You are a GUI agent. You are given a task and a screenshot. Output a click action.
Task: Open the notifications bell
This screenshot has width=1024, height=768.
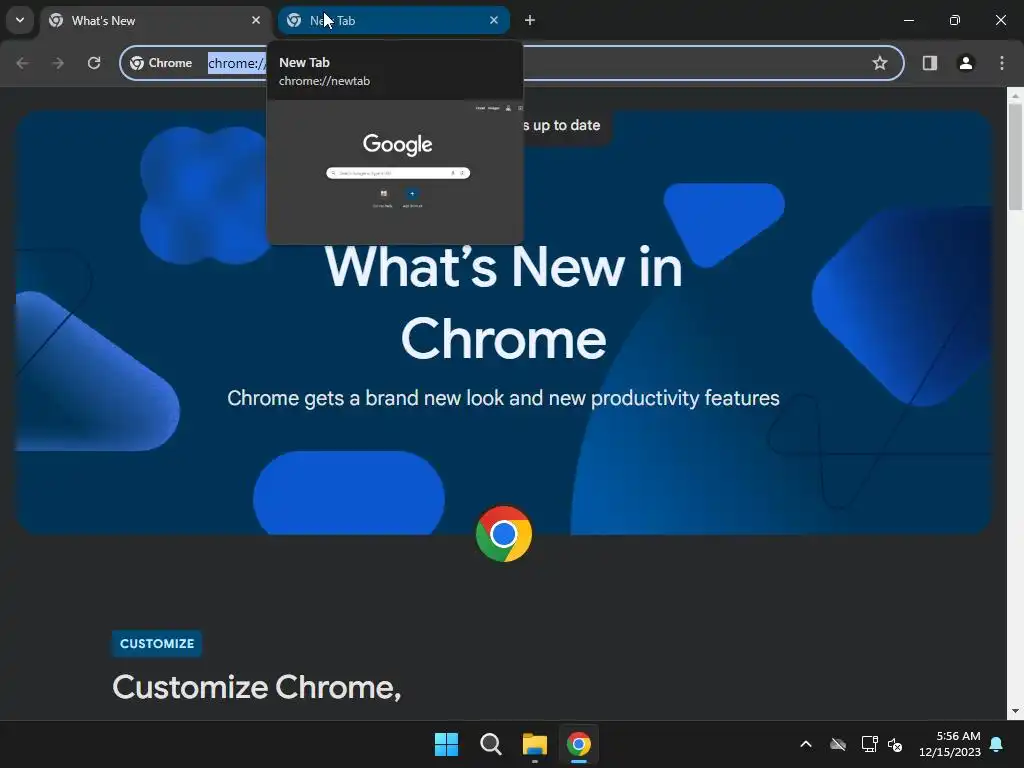pos(997,744)
